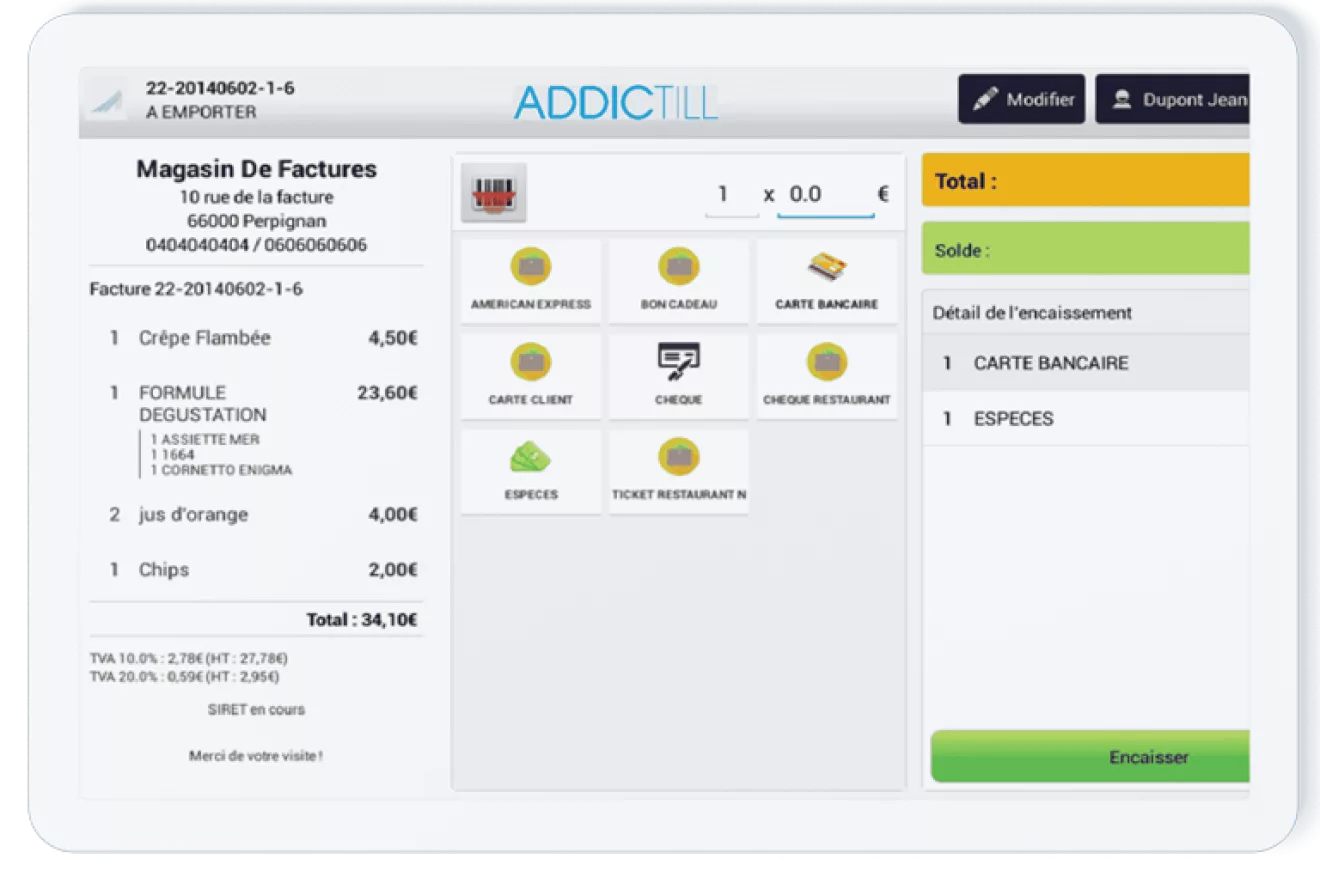Image resolution: width=1320 pixels, height=871 pixels.
Task: Click the Détail de l'encaissement header
Action: pos(1032,313)
